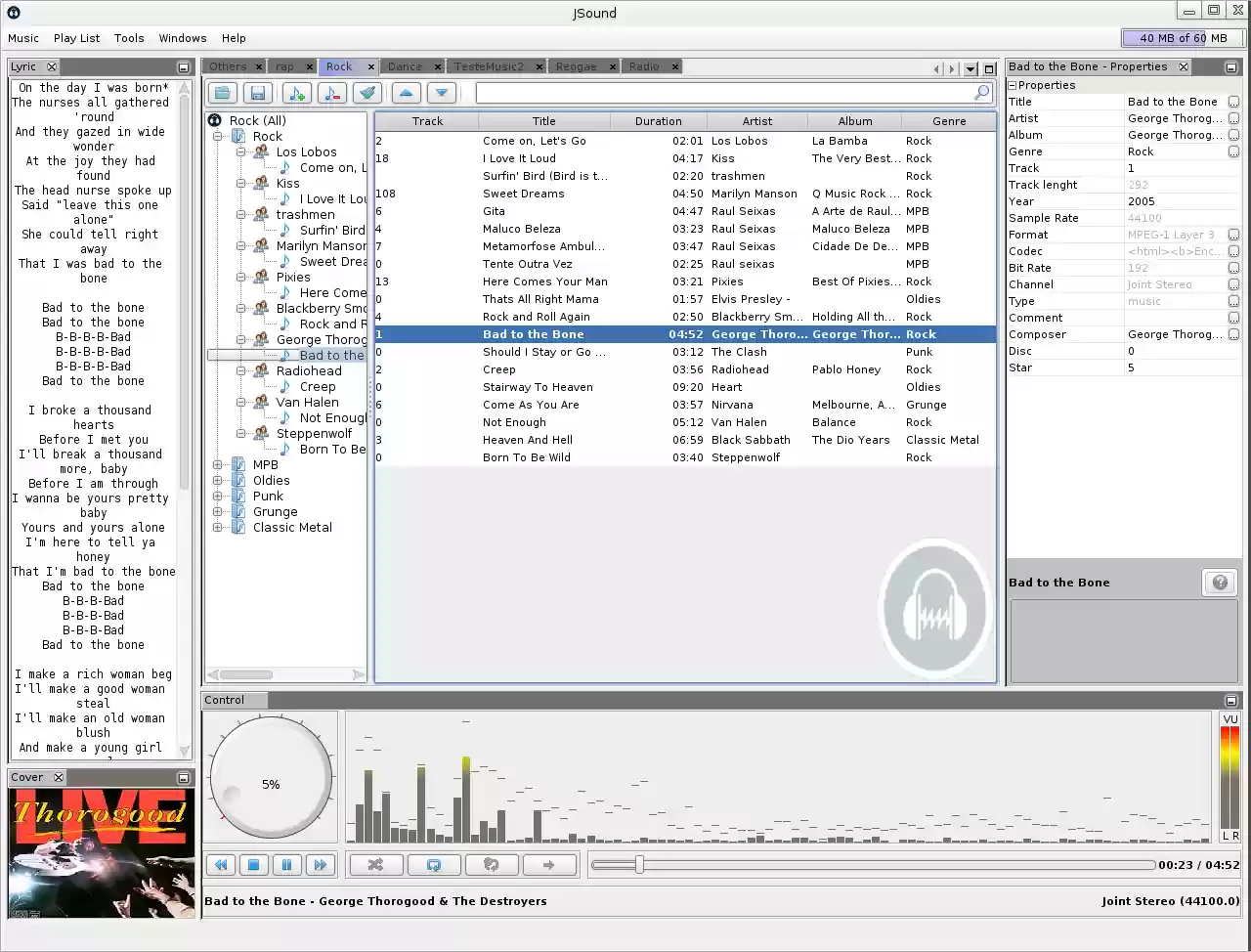
Task: Pause the current playback
Action: [x=286, y=864]
